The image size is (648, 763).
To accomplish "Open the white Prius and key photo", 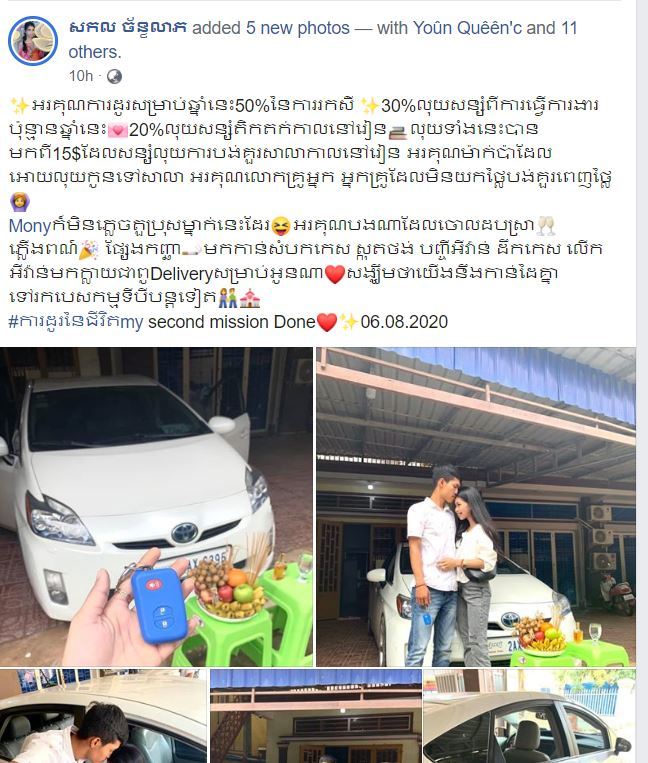I will pyautogui.click(x=156, y=507).
